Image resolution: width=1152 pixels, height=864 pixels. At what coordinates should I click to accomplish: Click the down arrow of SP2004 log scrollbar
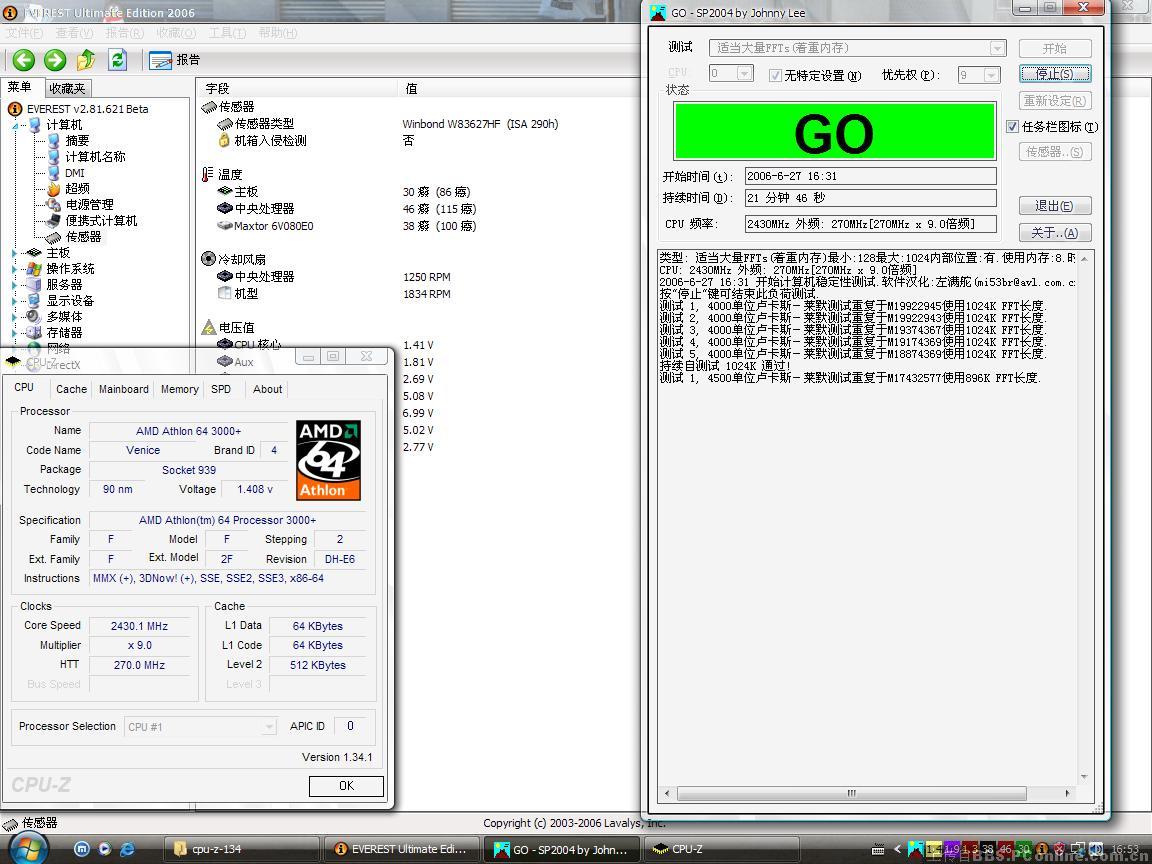tap(1084, 777)
